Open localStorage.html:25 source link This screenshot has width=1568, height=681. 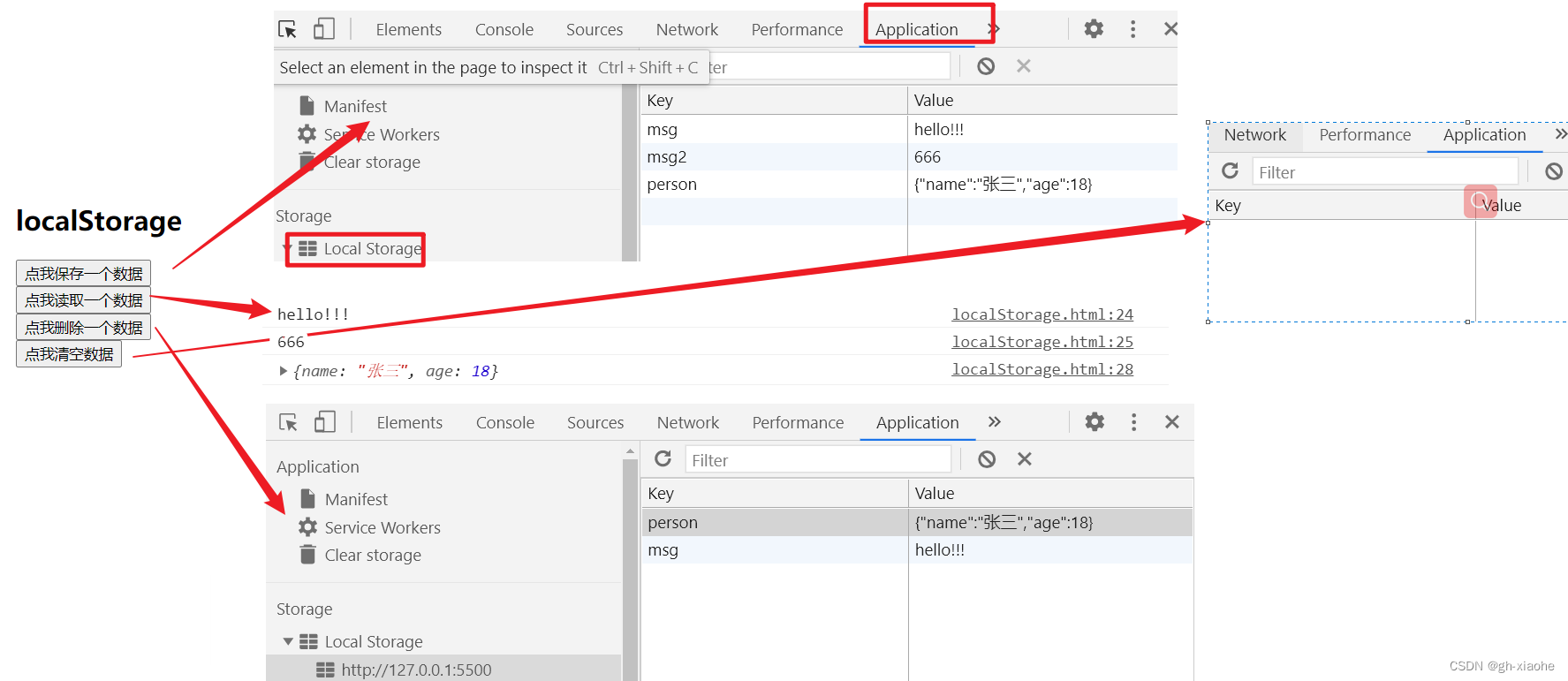(1042, 342)
